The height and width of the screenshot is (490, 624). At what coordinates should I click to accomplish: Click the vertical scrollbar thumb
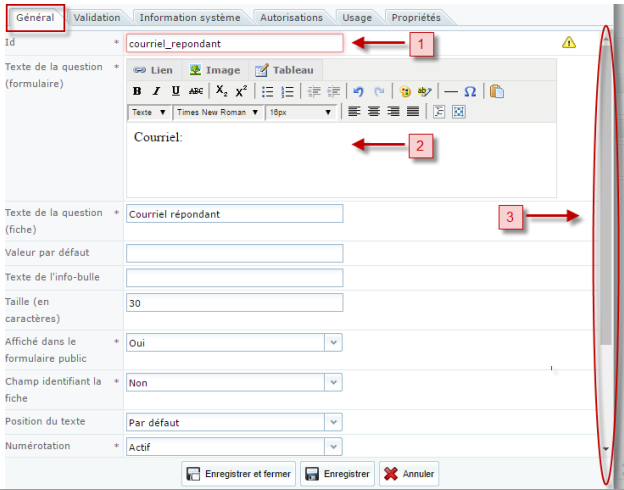pos(606,195)
